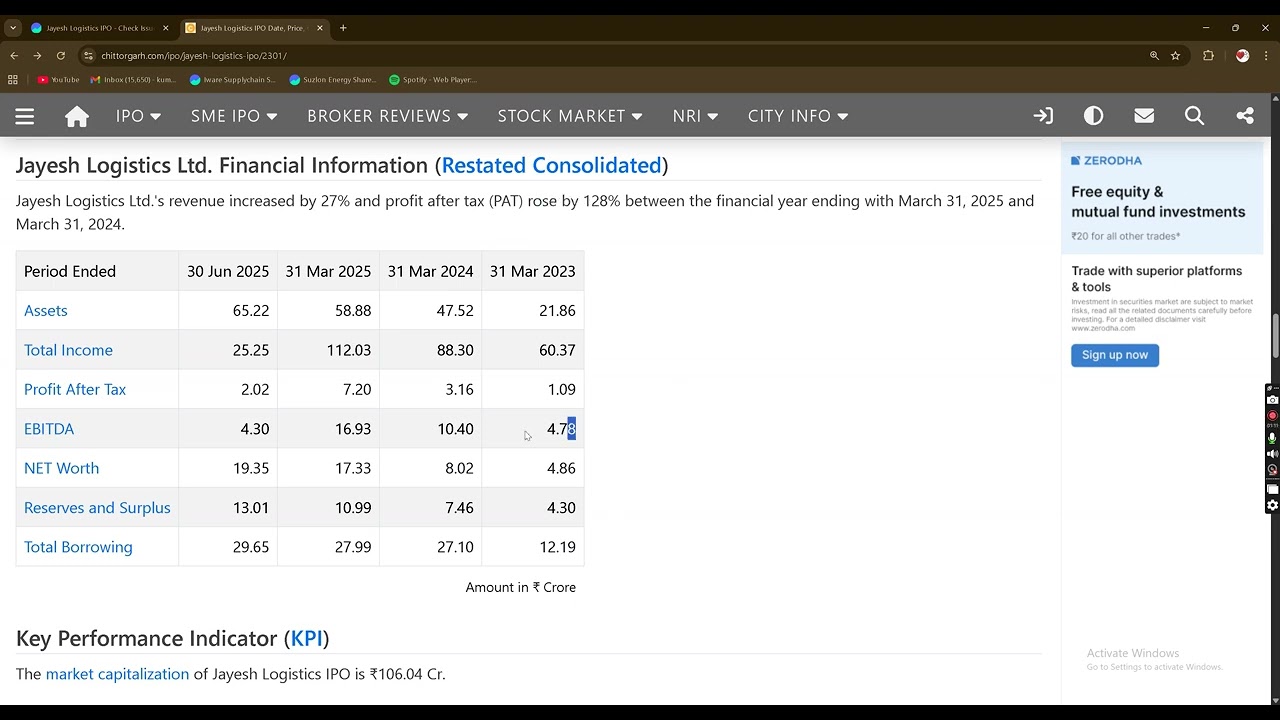Open the 'Restated Consolidated' link
The height and width of the screenshot is (720, 1280).
551,165
